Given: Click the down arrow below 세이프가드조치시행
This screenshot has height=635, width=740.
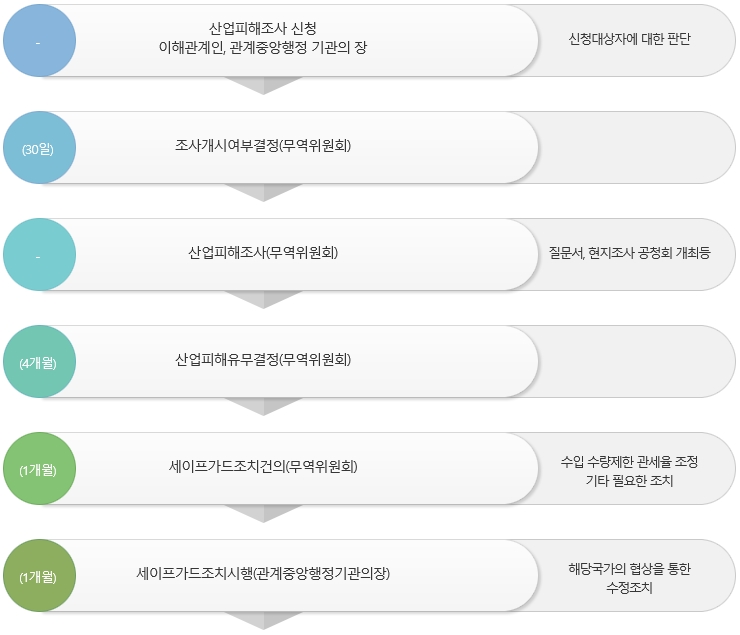Looking at the screenshot, I should [263, 621].
